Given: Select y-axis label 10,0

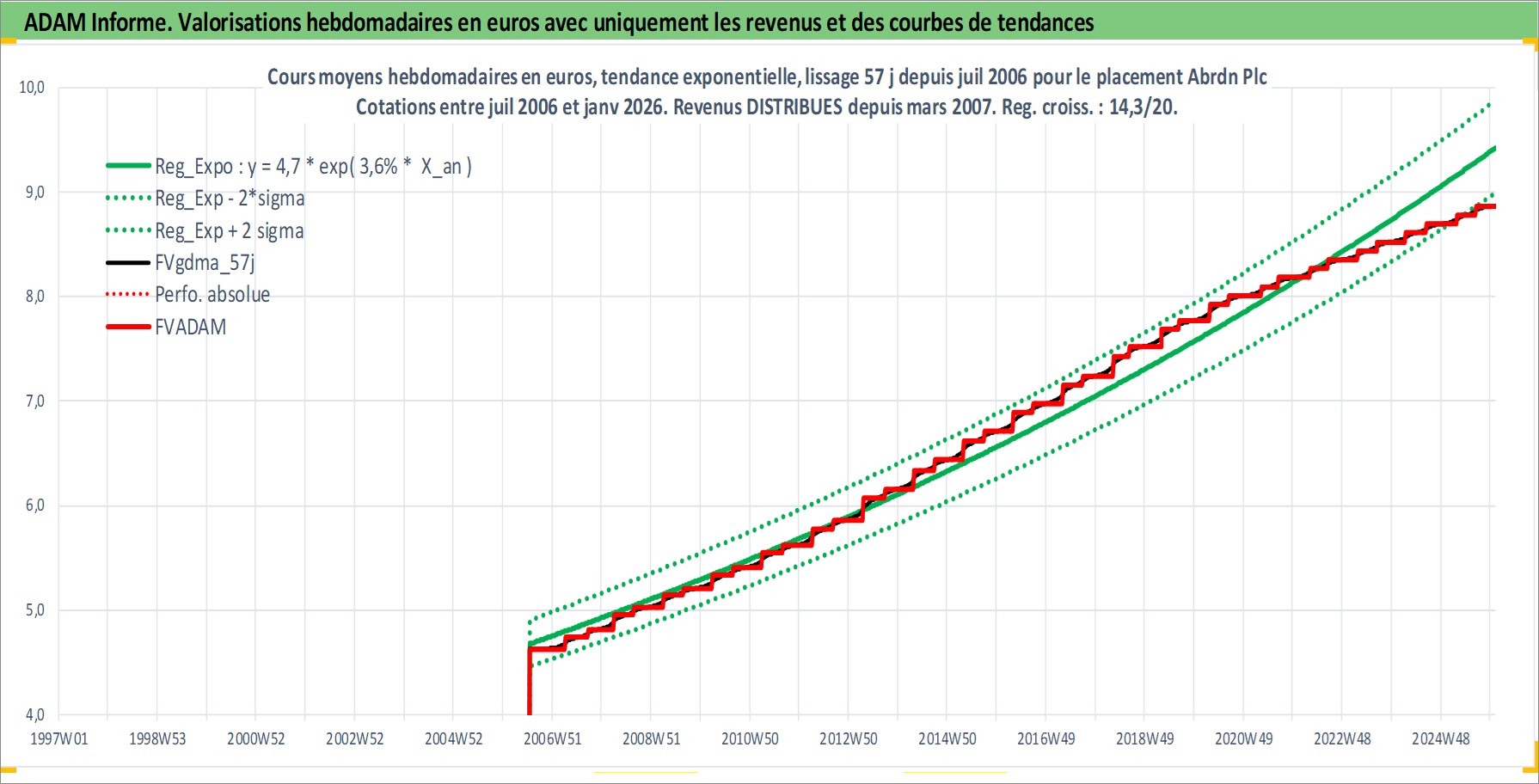Looking at the screenshot, I should [32, 88].
